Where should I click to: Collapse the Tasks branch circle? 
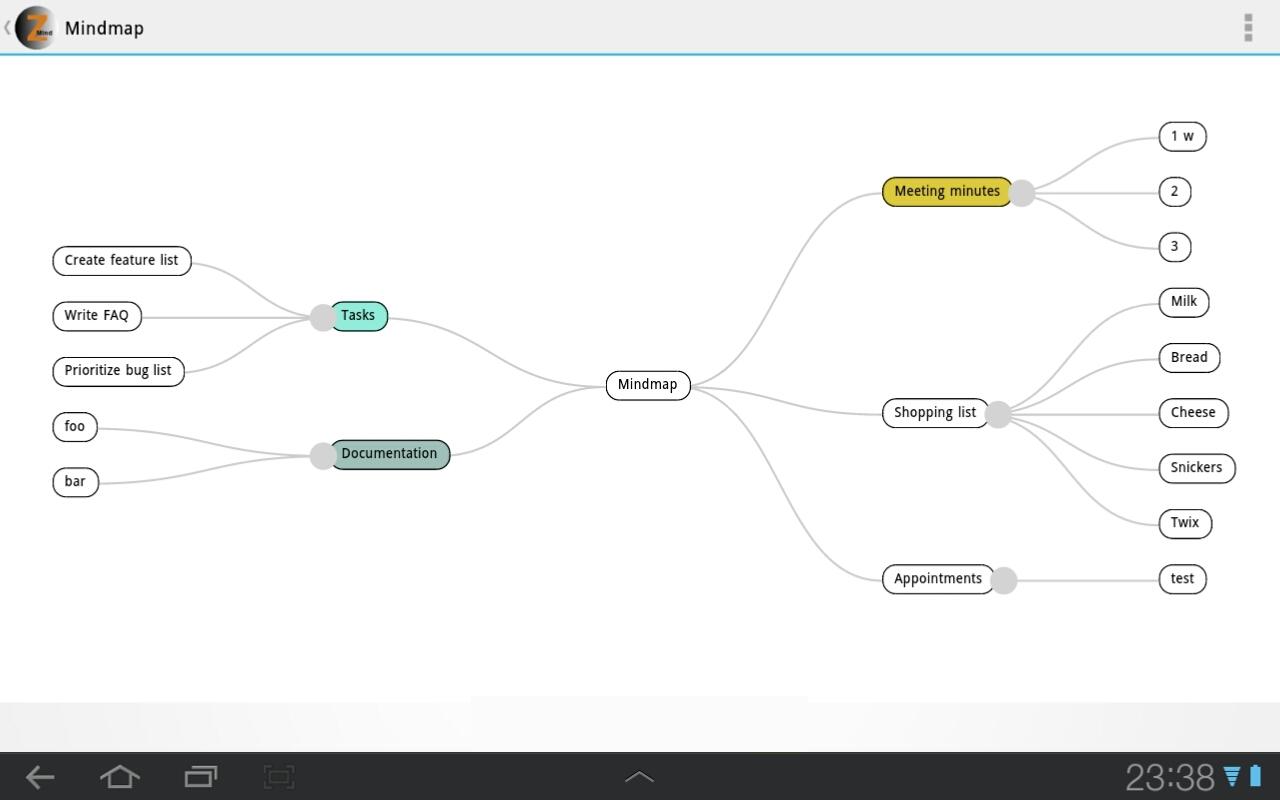point(322,318)
